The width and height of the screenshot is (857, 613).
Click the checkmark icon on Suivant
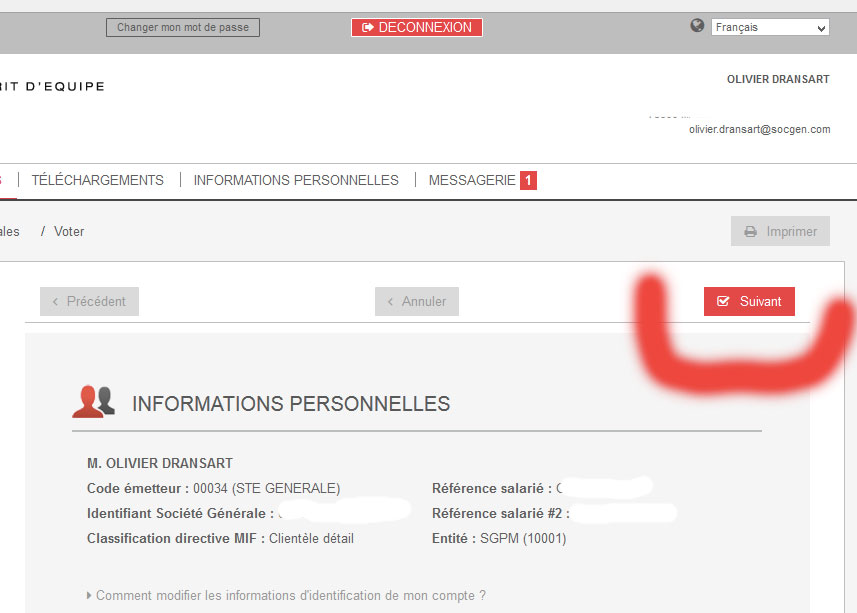(723, 302)
